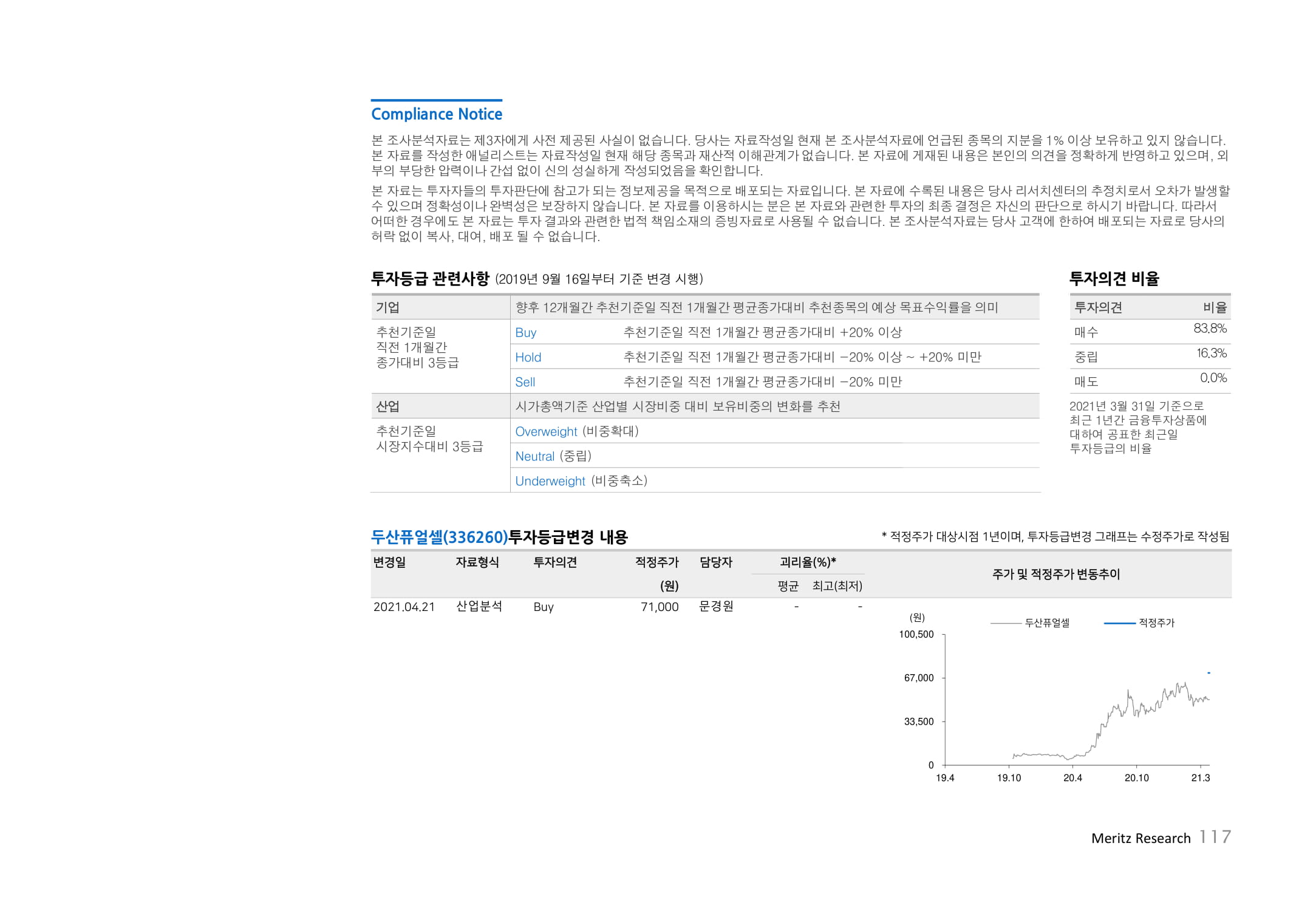1316x911 pixels.
Task: Click the 16.3% 중립 ratio value
Action: pyautogui.click(x=1211, y=353)
